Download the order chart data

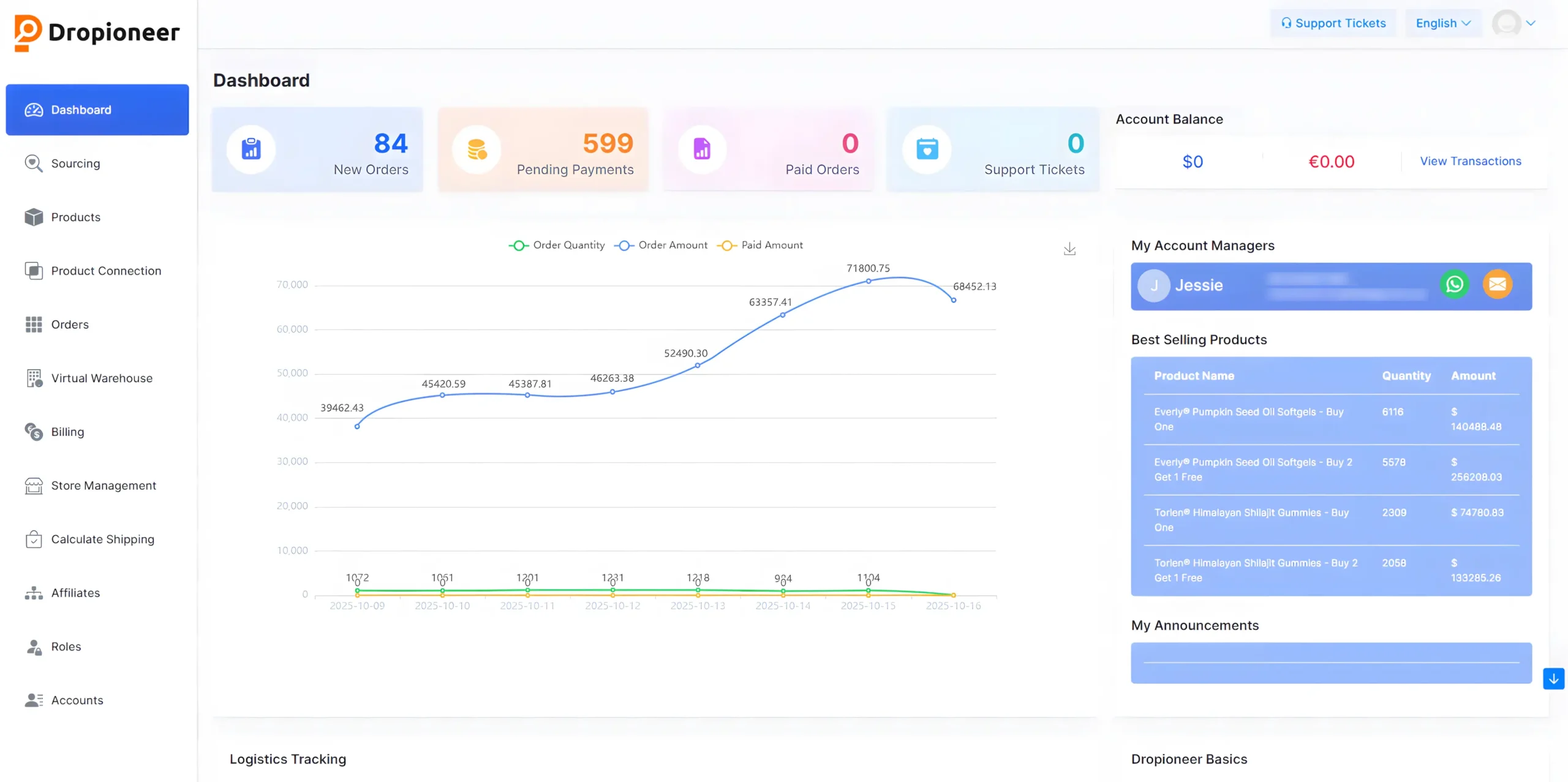coord(1069,249)
